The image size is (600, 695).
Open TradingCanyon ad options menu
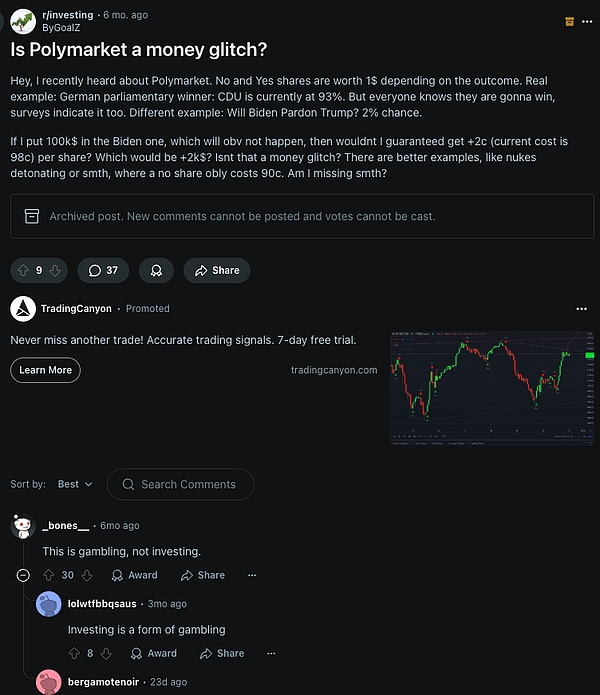[582, 309]
